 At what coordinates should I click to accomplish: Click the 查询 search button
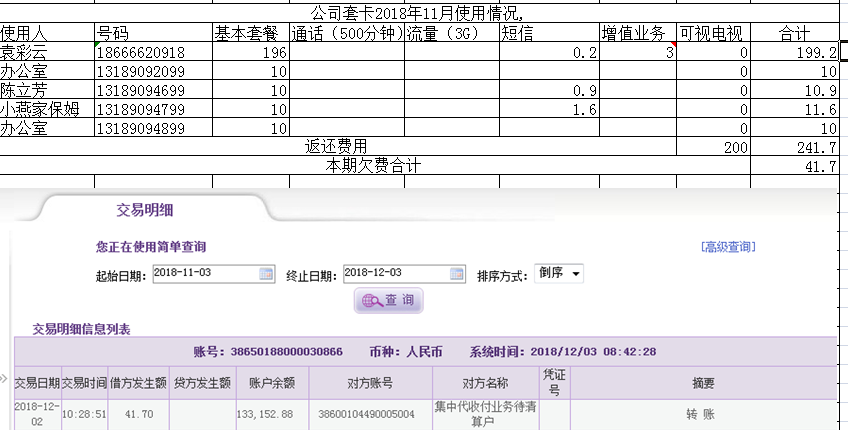[389, 300]
